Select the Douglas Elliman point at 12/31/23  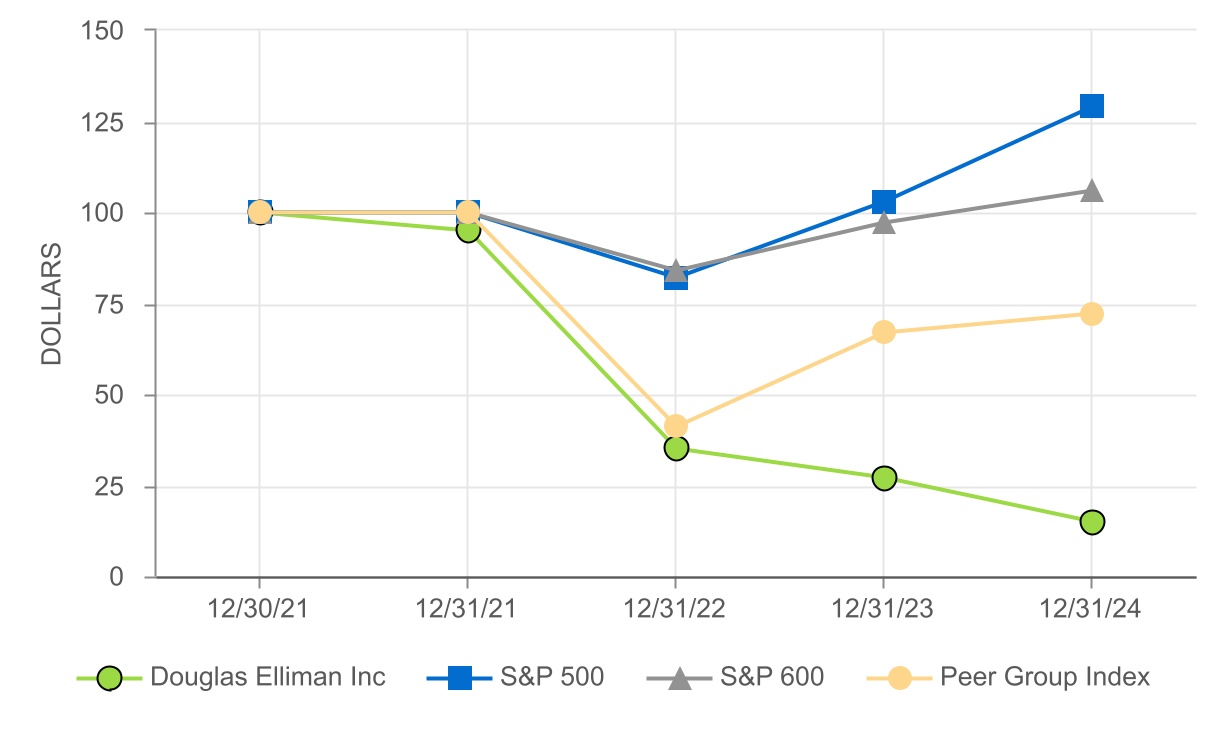point(884,478)
